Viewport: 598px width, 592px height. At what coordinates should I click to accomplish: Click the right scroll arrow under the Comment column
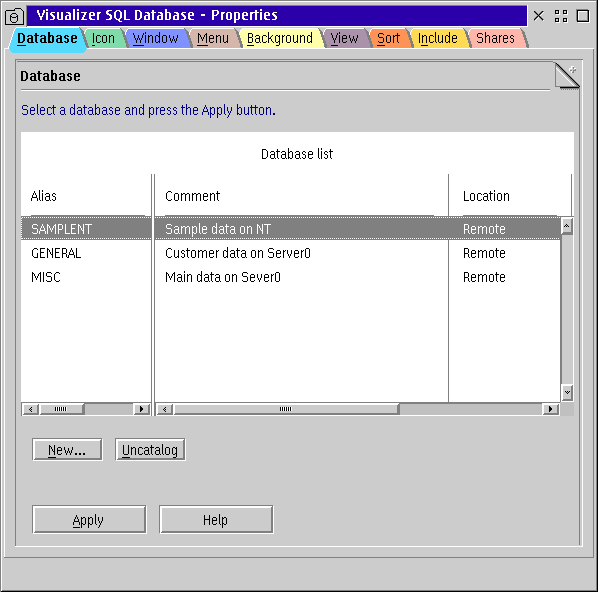(x=550, y=409)
